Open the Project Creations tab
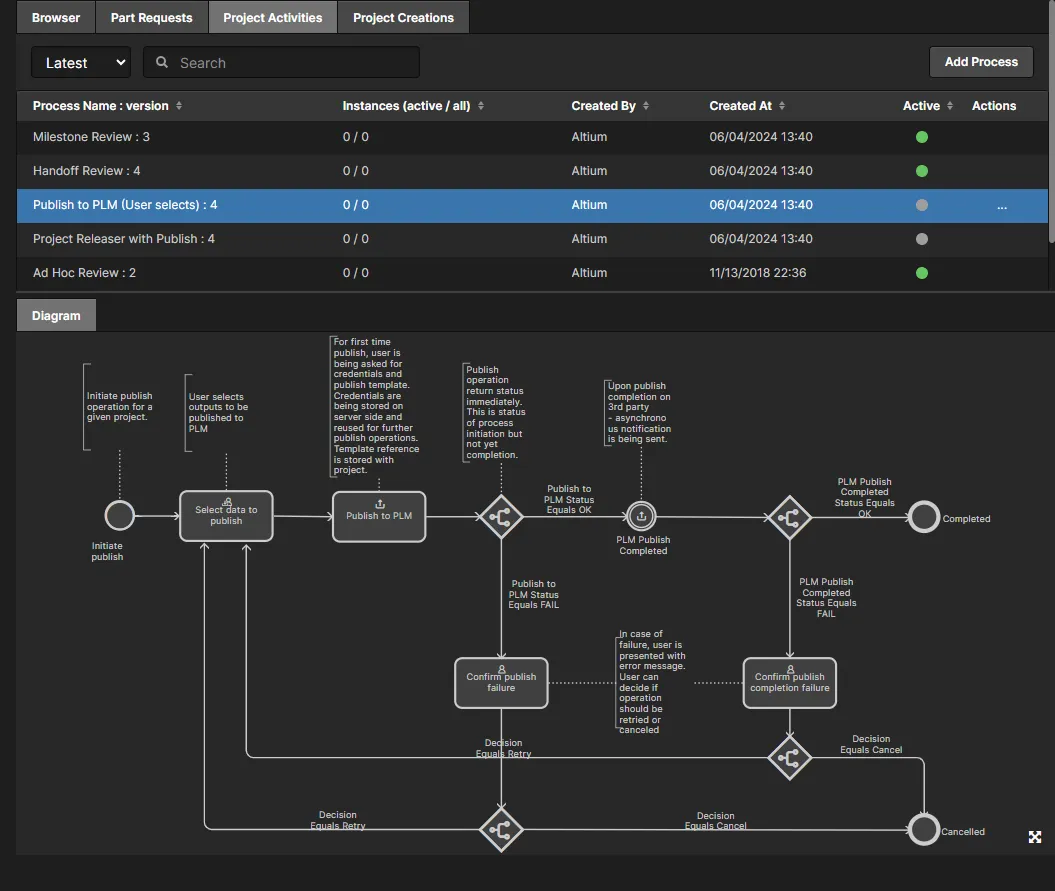The image size is (1055, 891). 403,17
